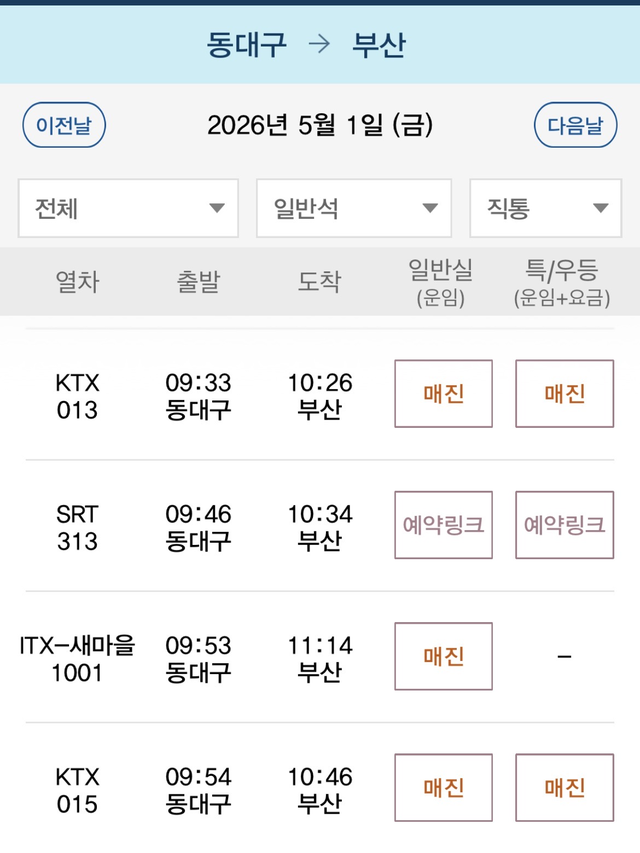
Task: Open the 전체 train type dropdown
Action: [x=127, y=208]
